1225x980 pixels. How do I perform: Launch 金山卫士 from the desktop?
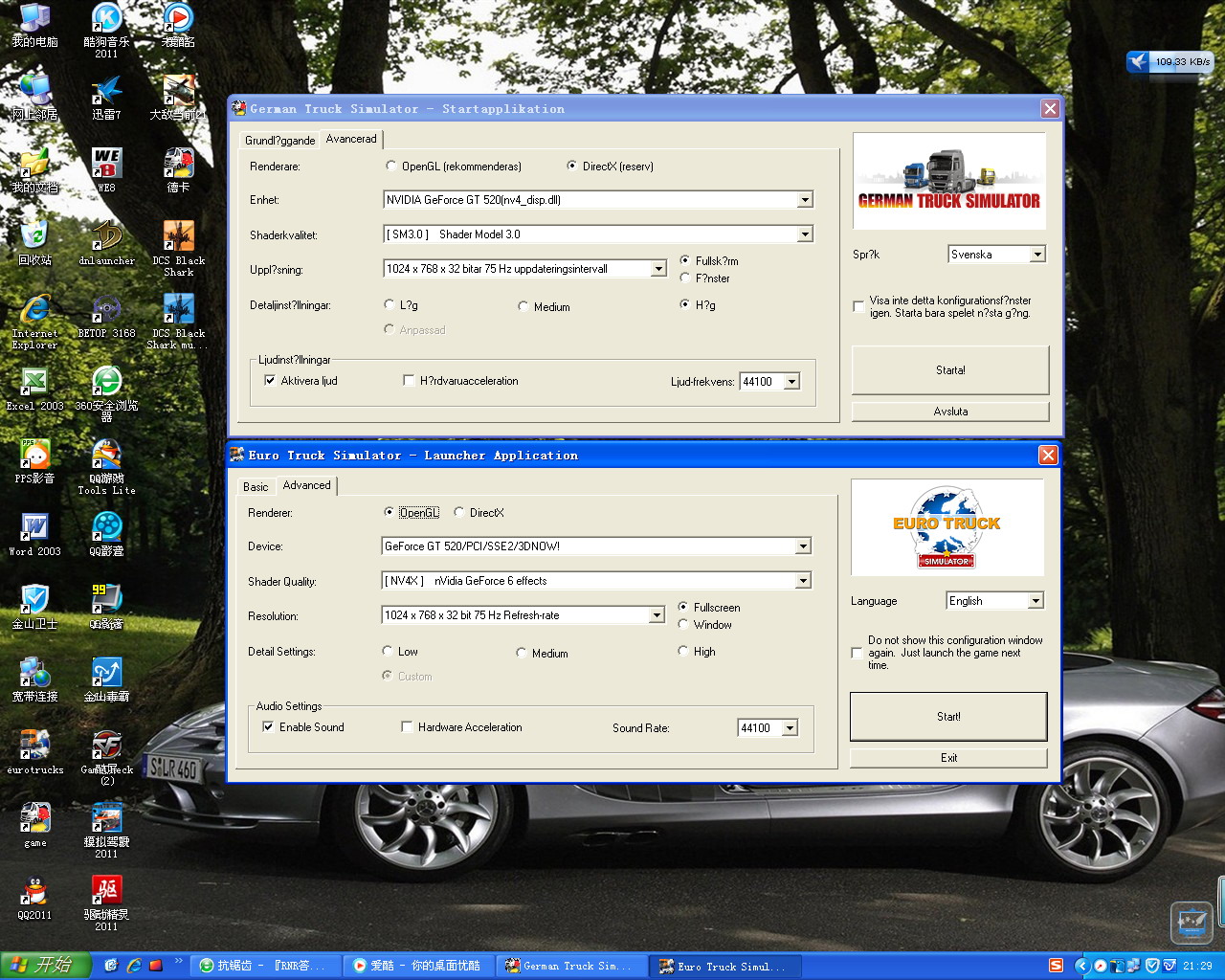point(34,608)
